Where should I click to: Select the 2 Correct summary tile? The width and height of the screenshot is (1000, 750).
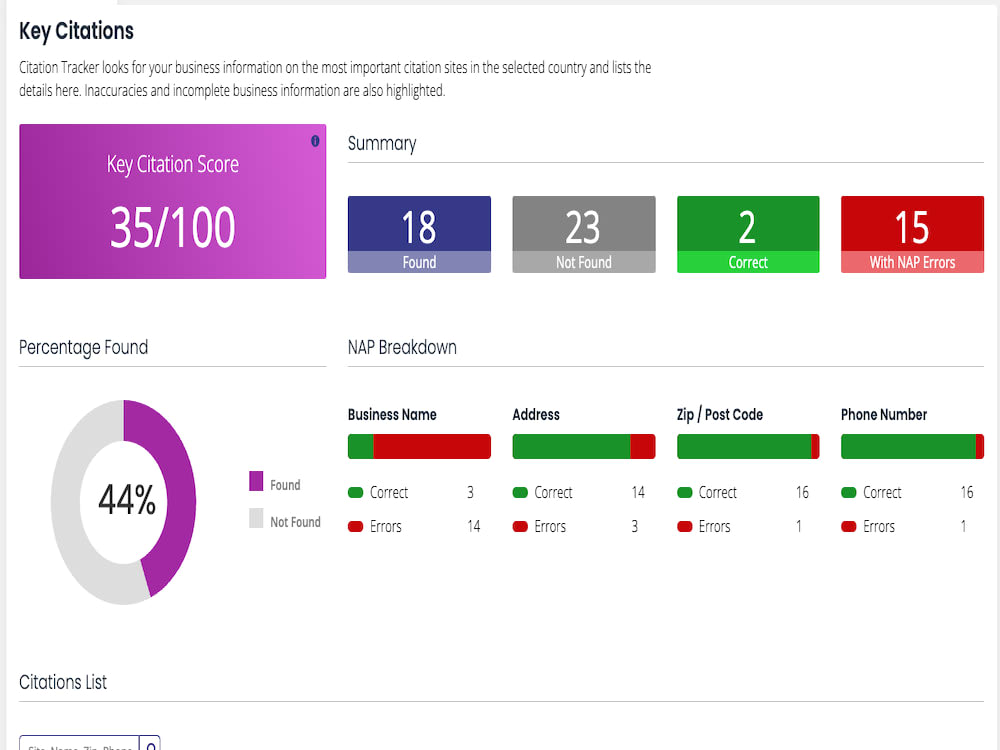(748, 234)
